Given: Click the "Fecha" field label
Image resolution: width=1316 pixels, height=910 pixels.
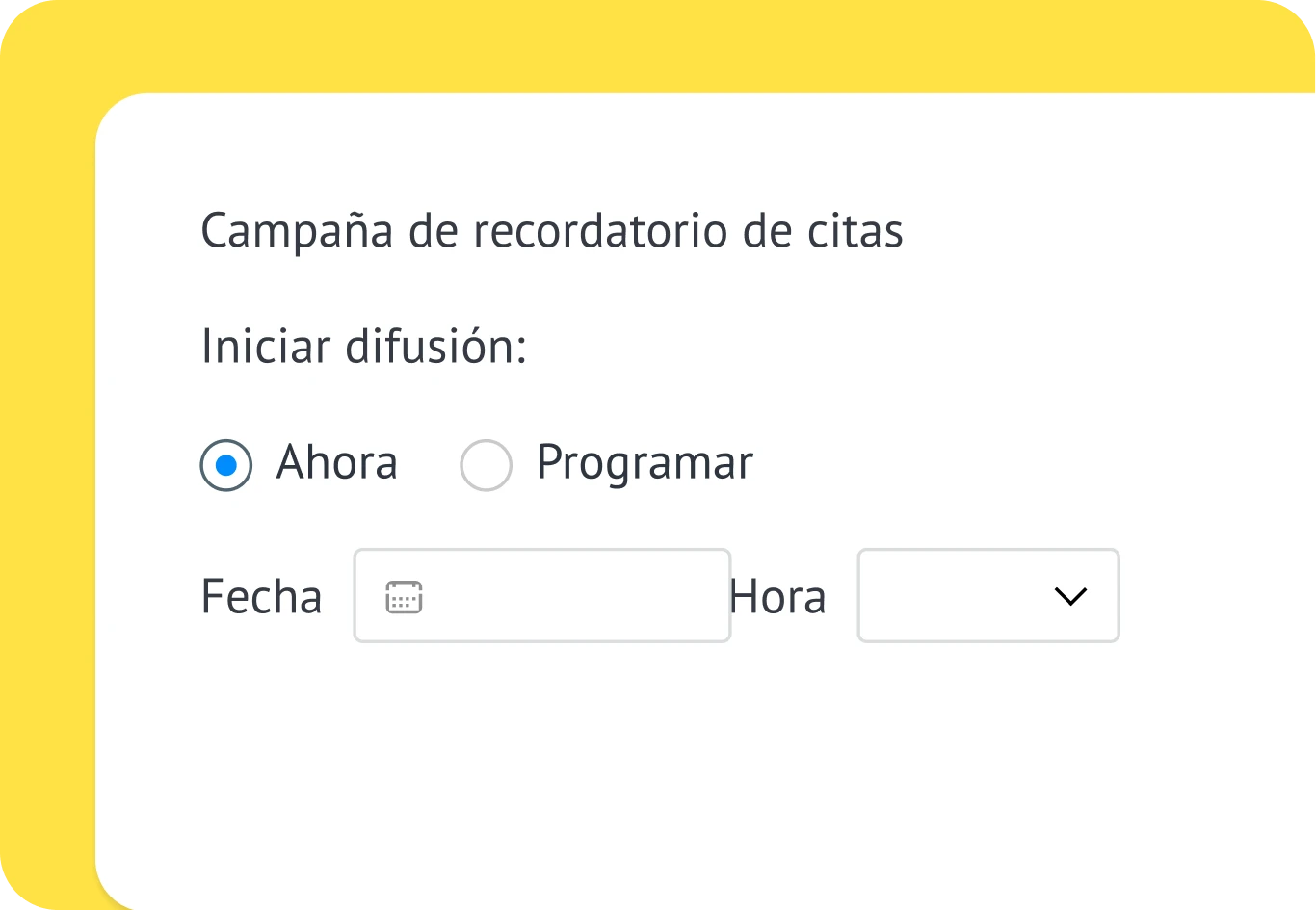Looking at the screenshot, I should (261, 597).
